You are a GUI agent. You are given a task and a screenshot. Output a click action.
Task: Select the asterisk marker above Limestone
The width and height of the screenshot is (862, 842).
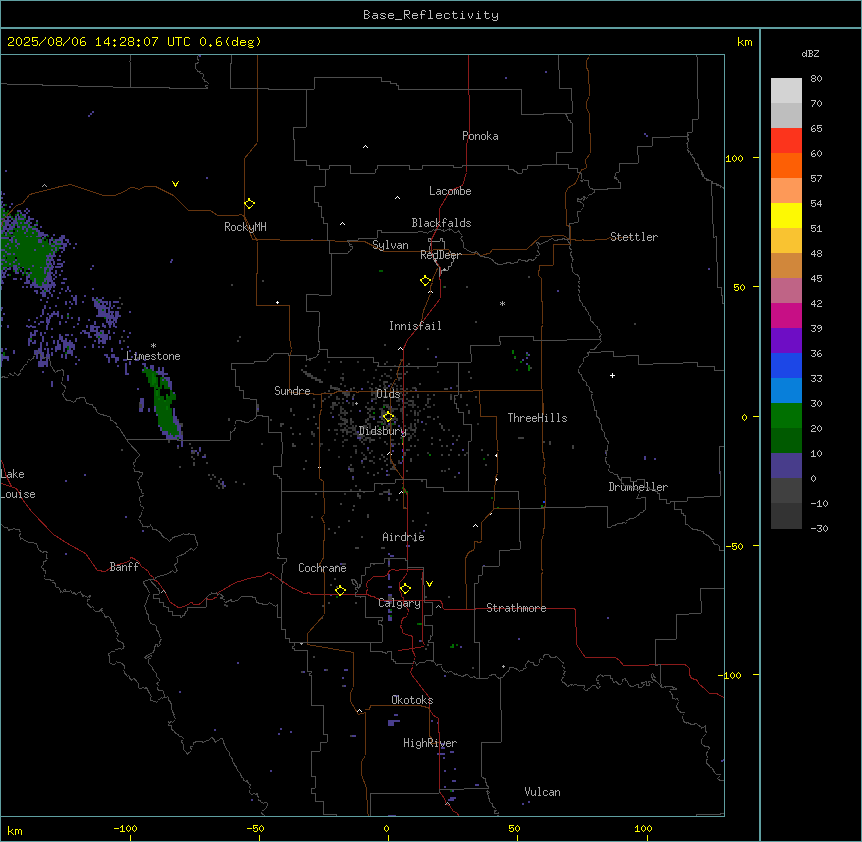(x=153, y=346)
